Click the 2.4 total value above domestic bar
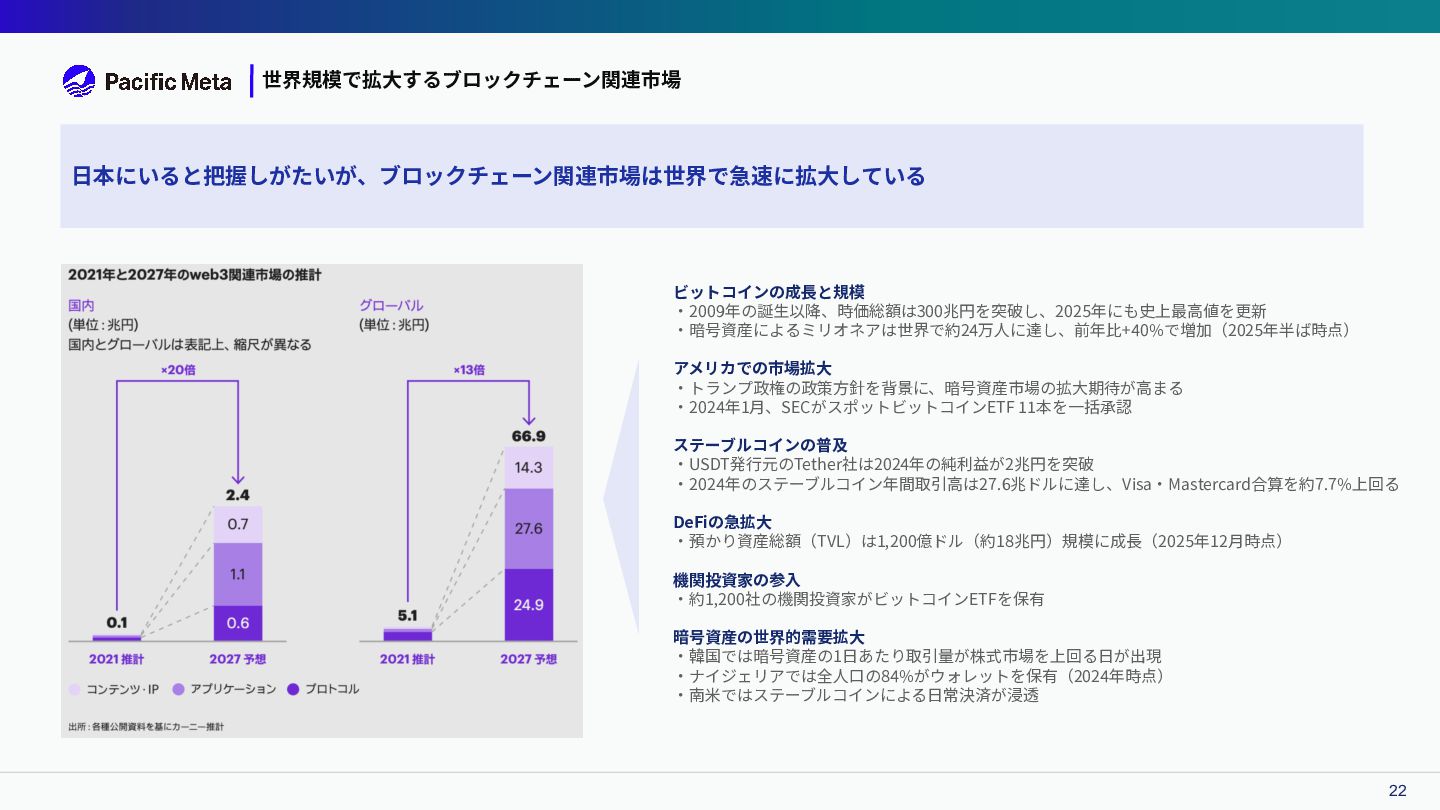 [x=238, y=494]
